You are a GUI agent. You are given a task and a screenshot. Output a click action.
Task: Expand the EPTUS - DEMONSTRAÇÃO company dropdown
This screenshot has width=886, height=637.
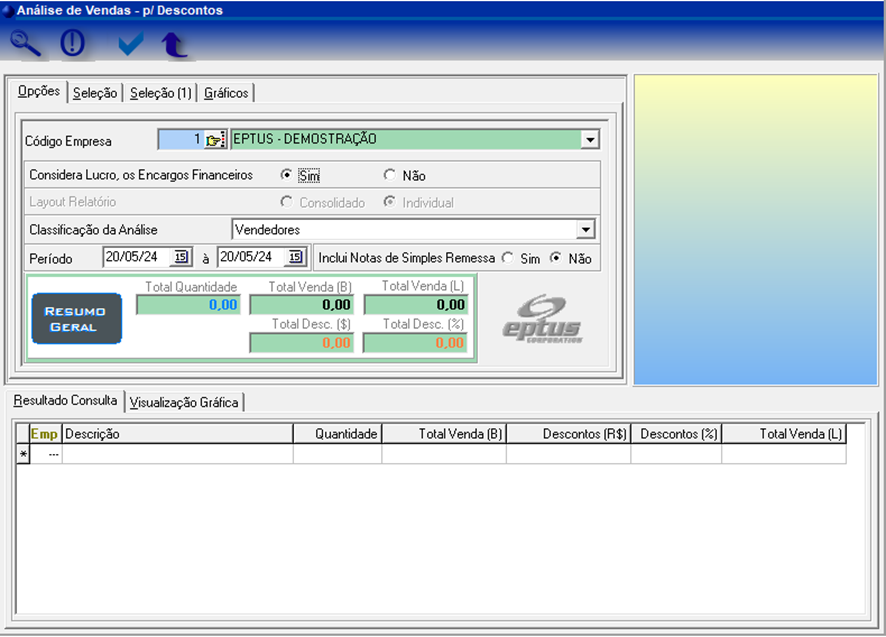(589, 140)
